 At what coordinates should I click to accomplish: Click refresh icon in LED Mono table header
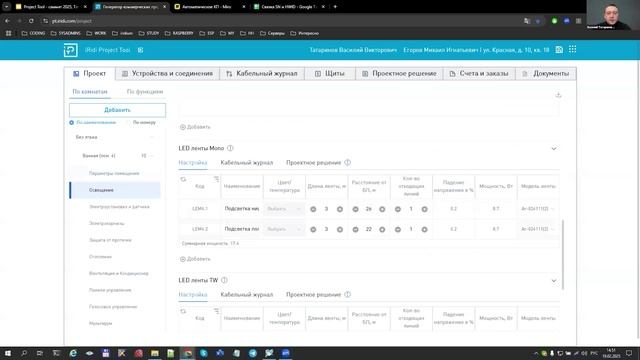point(183,179)
